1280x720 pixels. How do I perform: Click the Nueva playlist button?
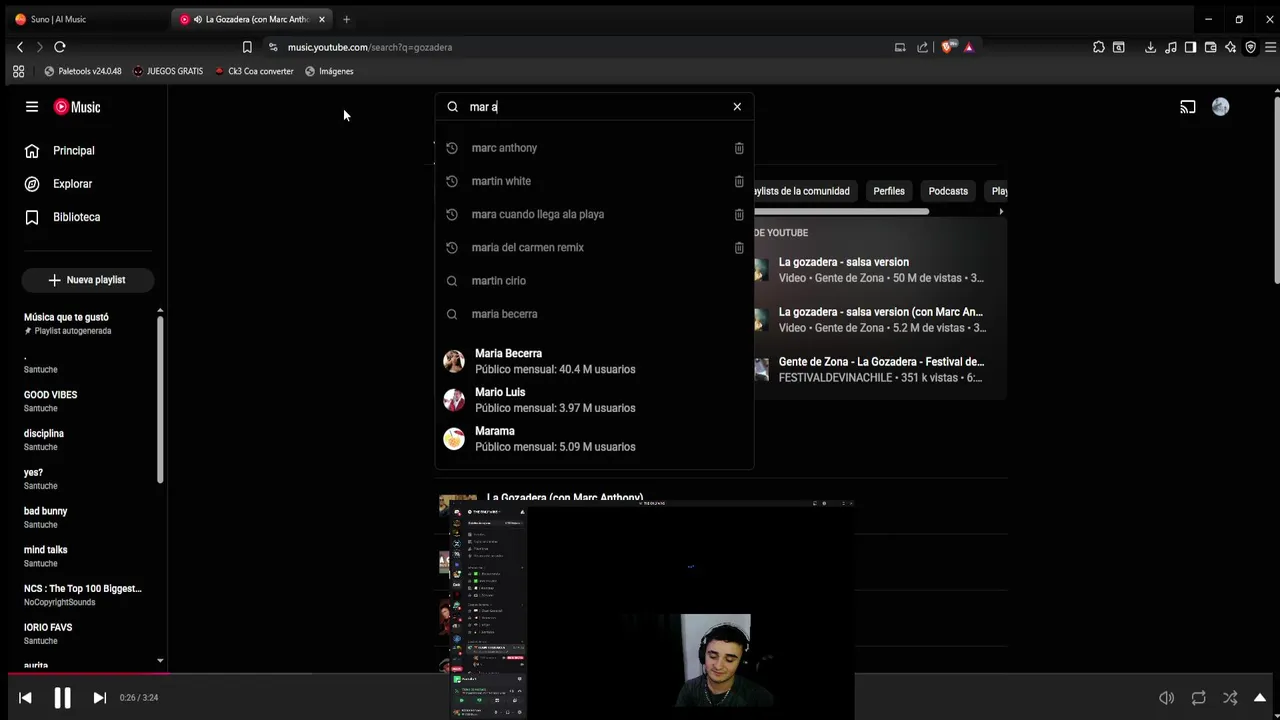point(88,280)
